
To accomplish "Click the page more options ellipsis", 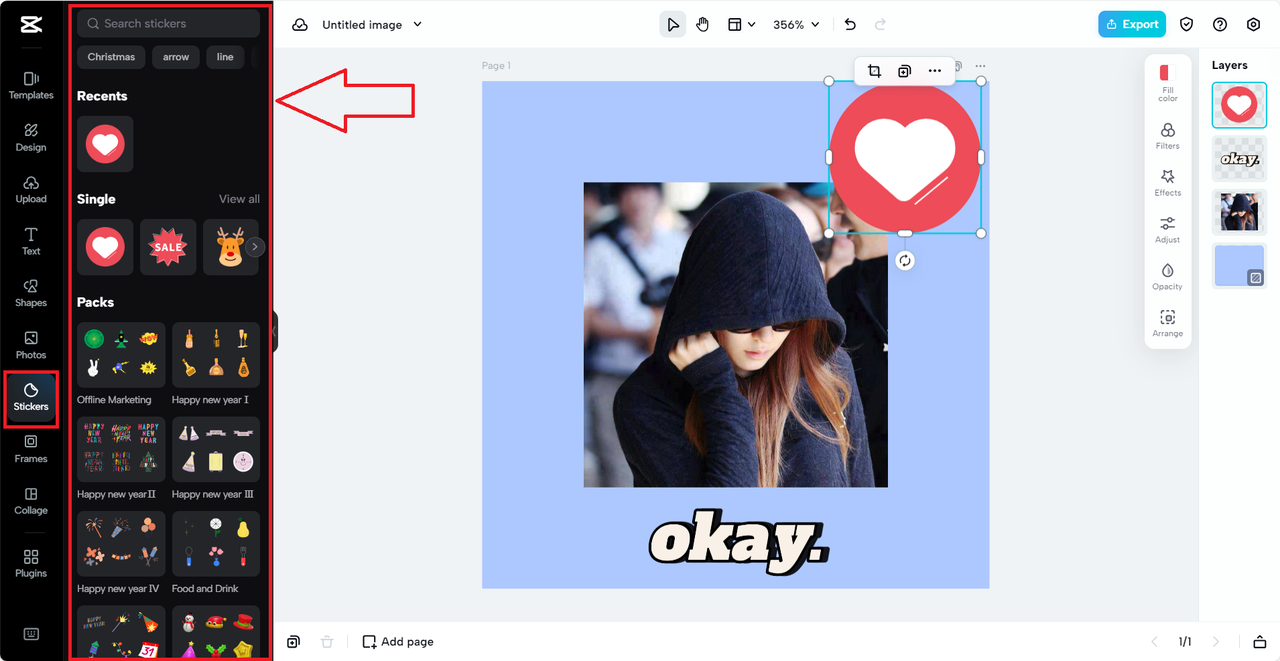I will 980,66.
